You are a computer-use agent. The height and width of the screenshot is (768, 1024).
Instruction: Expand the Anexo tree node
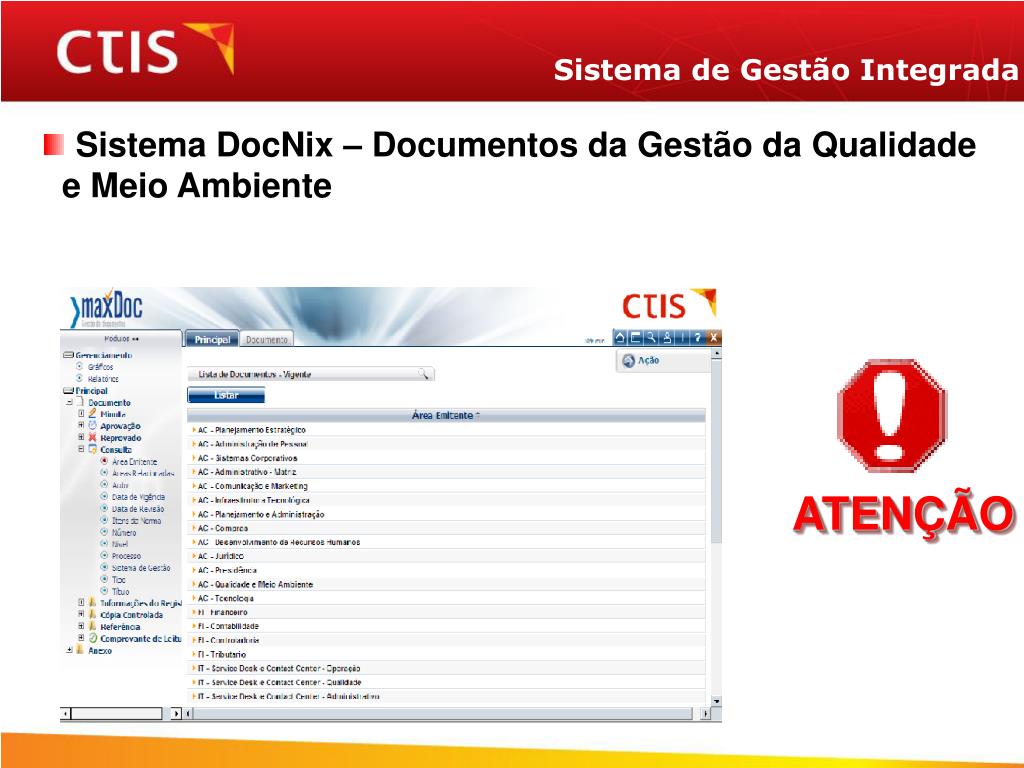pyautogui.click(x=69, y=649)
